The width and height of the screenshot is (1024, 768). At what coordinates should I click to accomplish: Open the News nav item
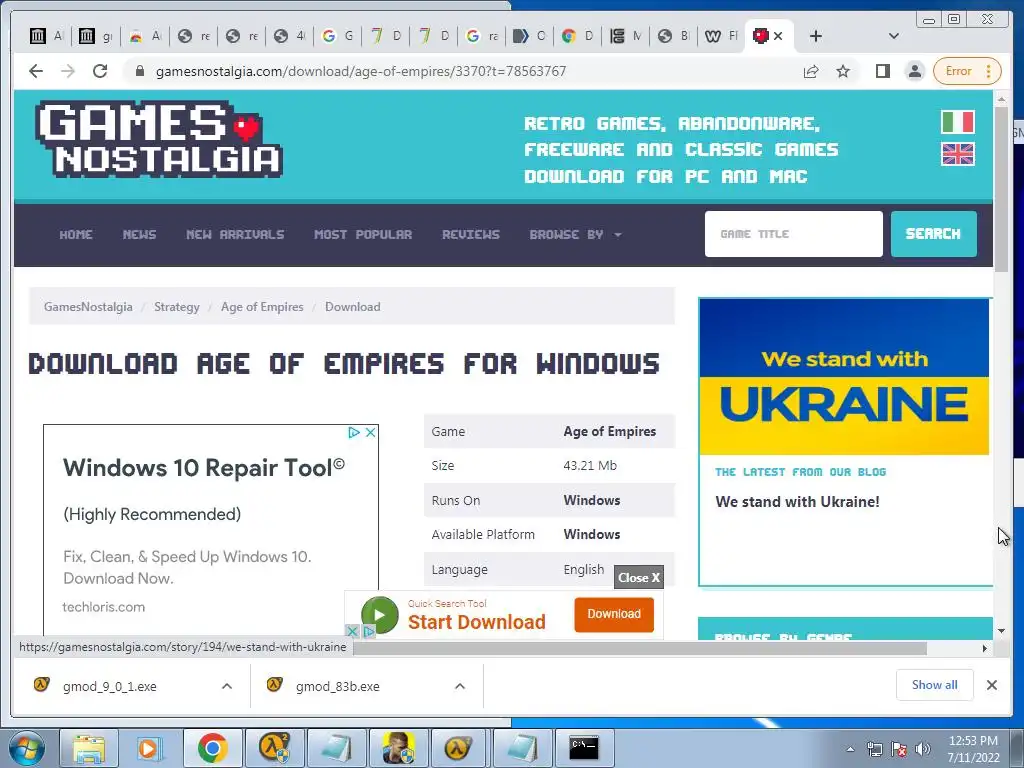tap(139, 234)
